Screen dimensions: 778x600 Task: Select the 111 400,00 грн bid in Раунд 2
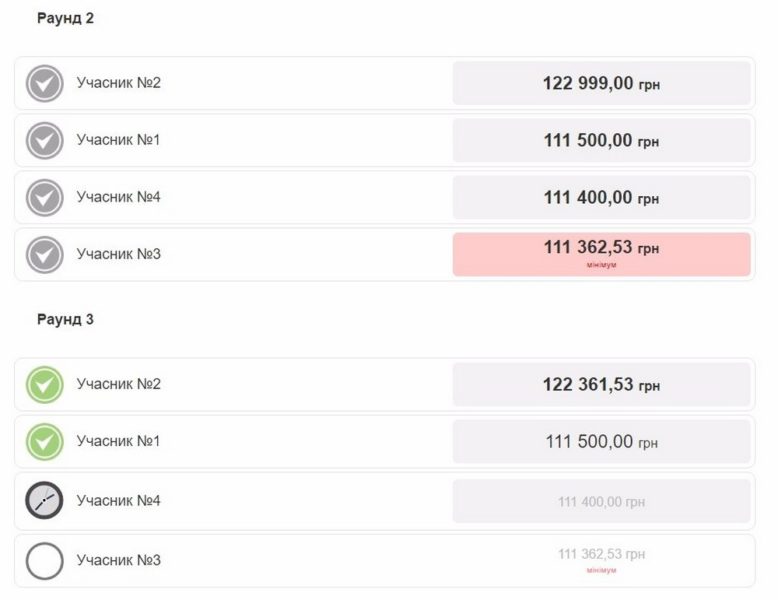[x=601, y=198]
